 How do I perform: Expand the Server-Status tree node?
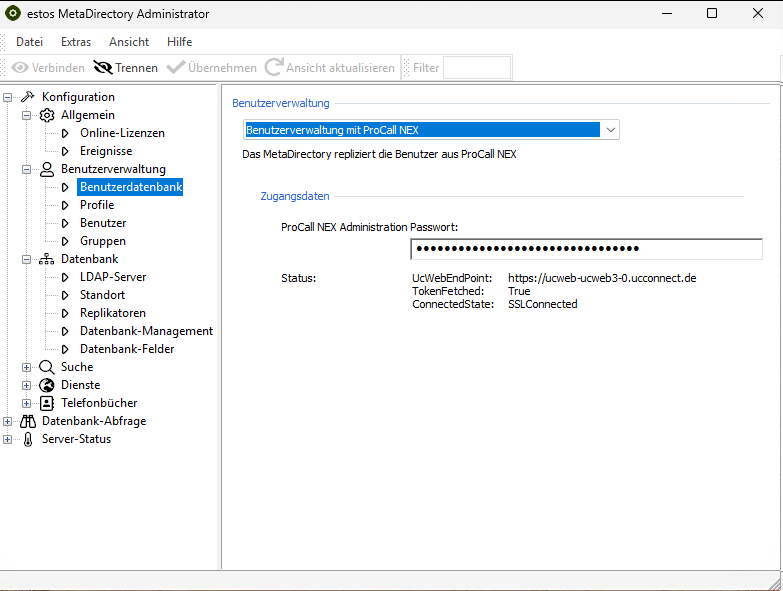8,439
